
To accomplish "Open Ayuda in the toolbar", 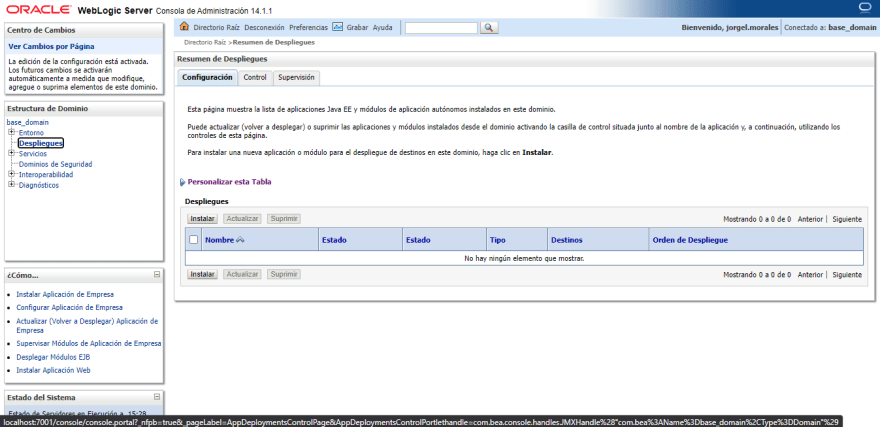I will pyautogui.click(x=383, y=27).
